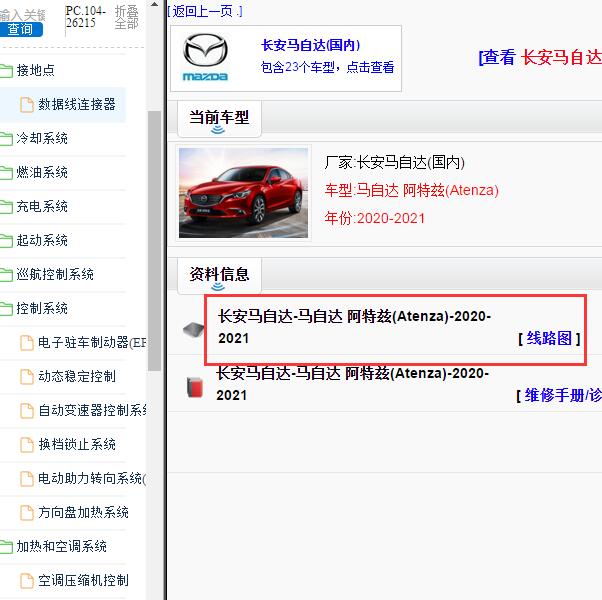Click document icon beside 方向盘加热系统

pos(27,513)
